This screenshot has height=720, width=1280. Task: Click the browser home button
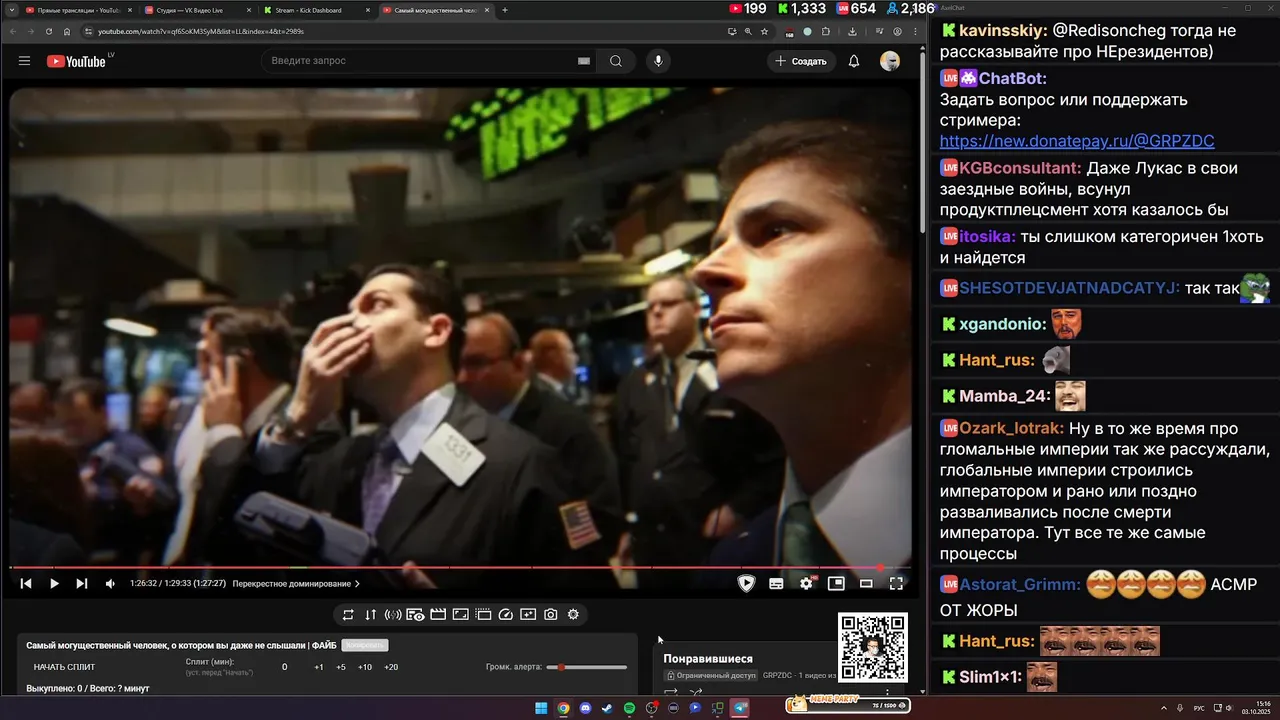(x=68, y=31)
